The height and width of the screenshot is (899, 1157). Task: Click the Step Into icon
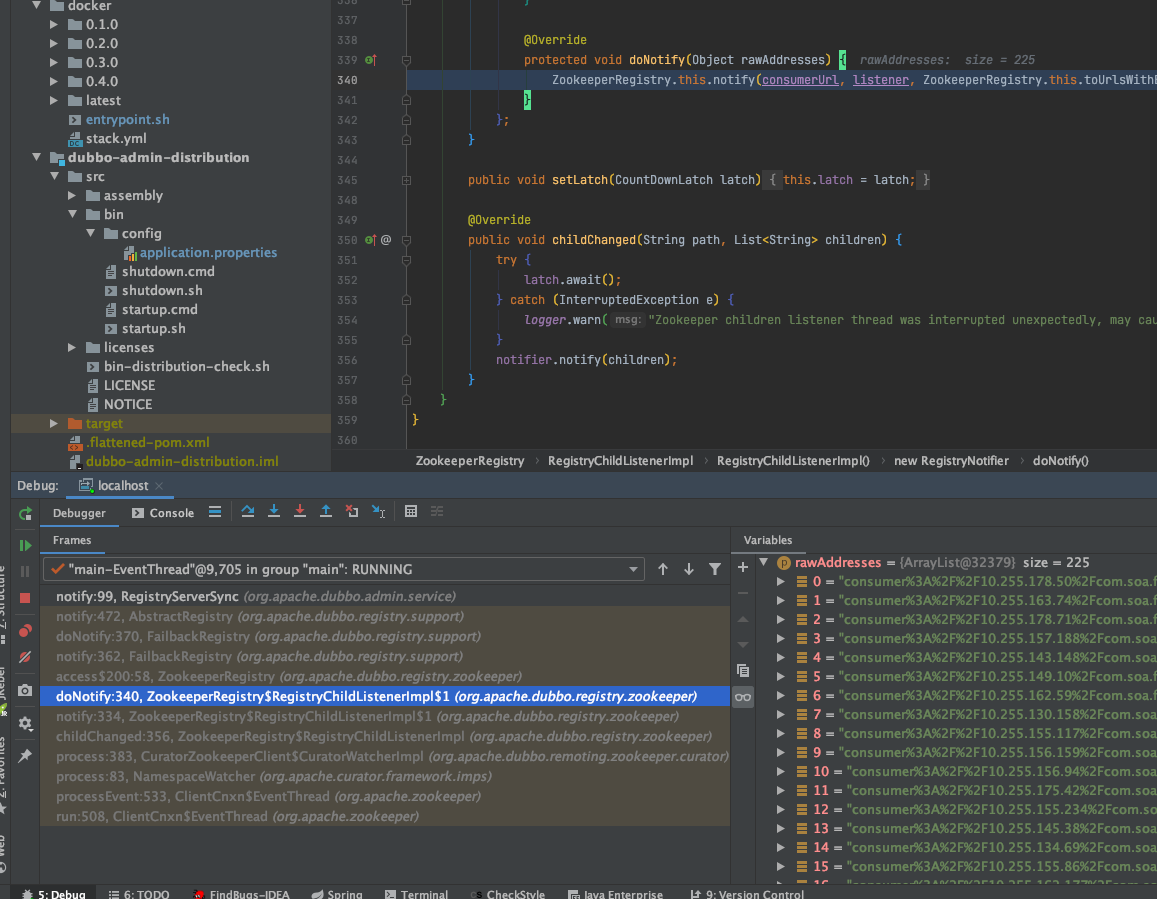(x=274, y=511)
